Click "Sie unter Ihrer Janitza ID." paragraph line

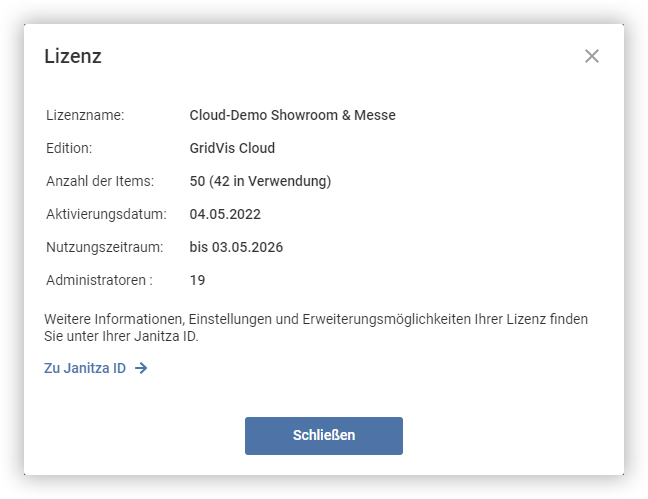coord(122,336)
